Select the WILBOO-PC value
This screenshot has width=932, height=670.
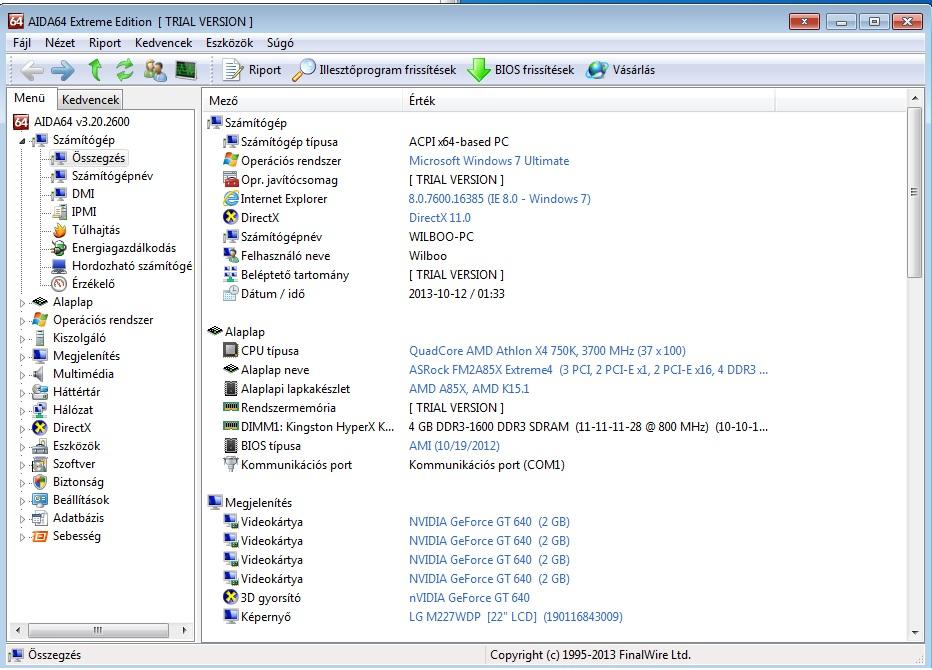point(441,237)
